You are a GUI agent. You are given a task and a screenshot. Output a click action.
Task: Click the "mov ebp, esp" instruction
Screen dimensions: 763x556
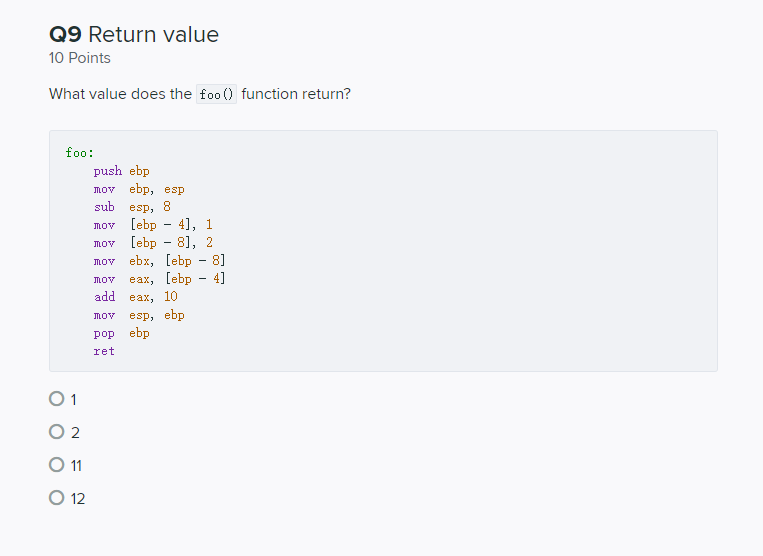139,189
